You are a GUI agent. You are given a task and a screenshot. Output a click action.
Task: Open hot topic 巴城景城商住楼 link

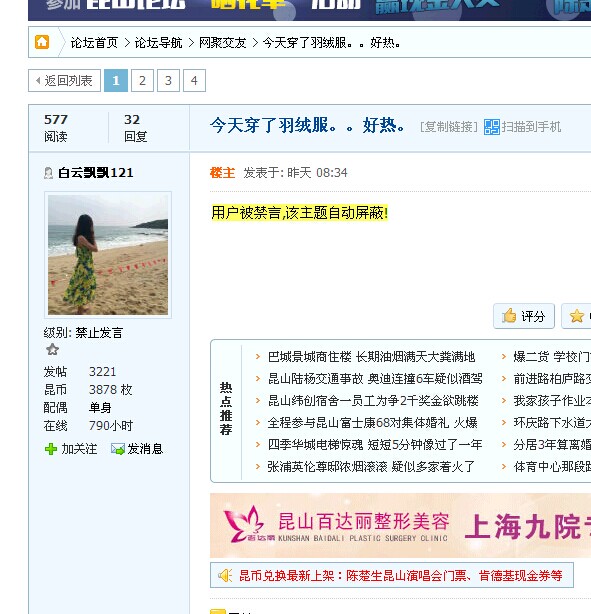coord(371,357)
